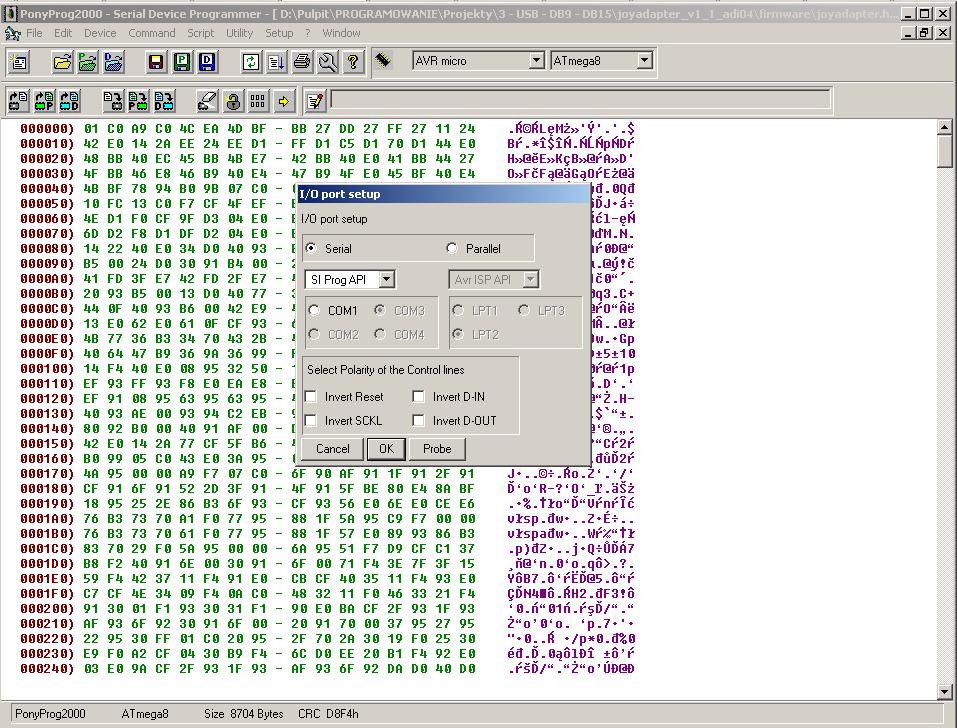Click Cancel in I/O port setup
Screen dimensions: 957x728
coord(333,449)
